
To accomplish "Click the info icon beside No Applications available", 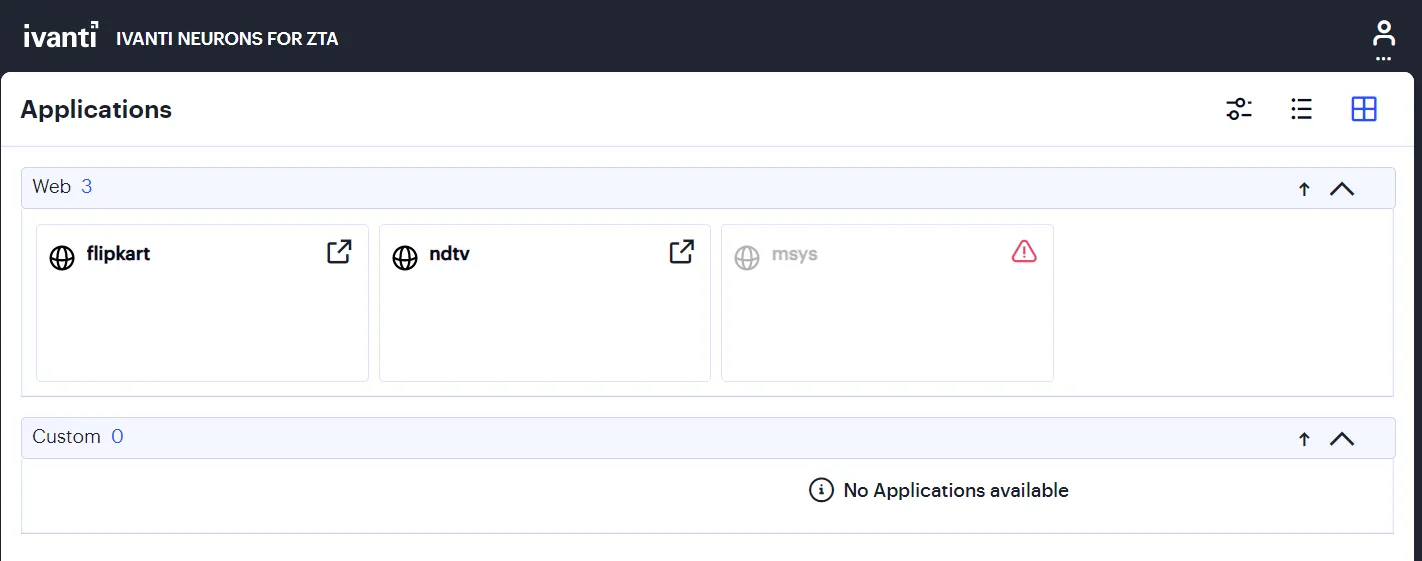I will [x=821, y=490].
